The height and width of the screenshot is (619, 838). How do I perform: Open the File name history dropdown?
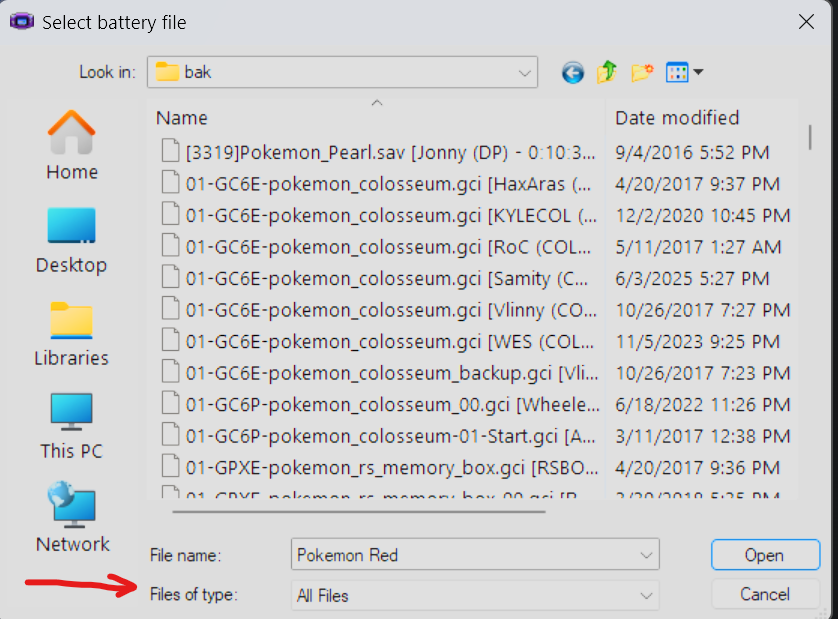pos(645,554)
